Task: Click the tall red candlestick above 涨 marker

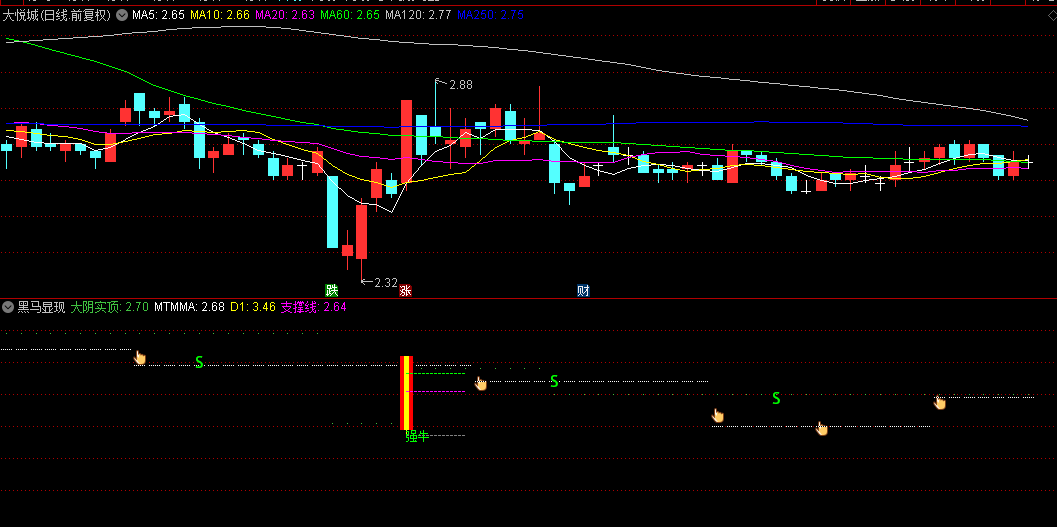Action: pyautogui.click(x=406, y=141)
